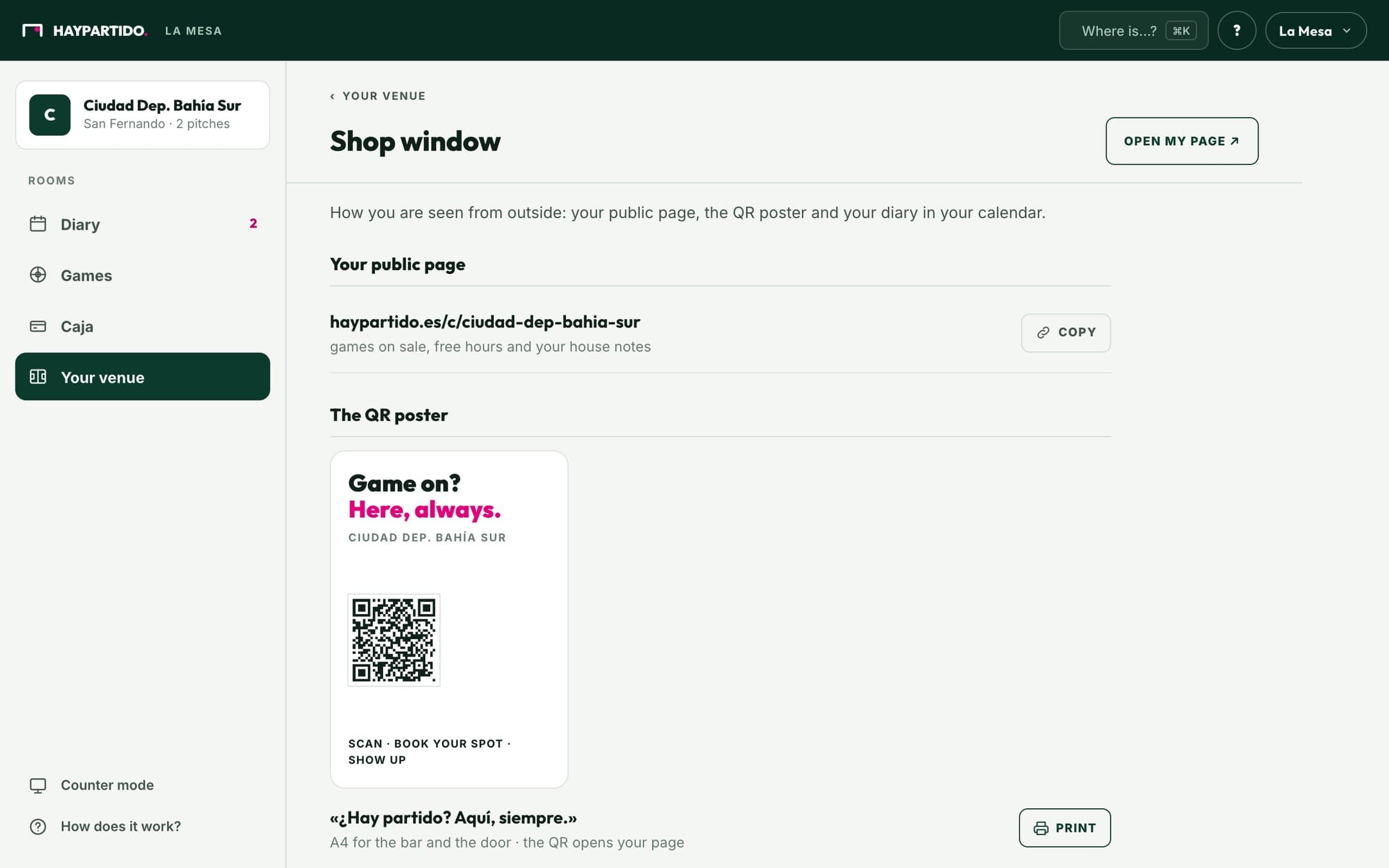Image resolution: width=1389 pixels, height=868 pixels.
Task: Click the HayPartido logo icon
Action: coord(32,30)
